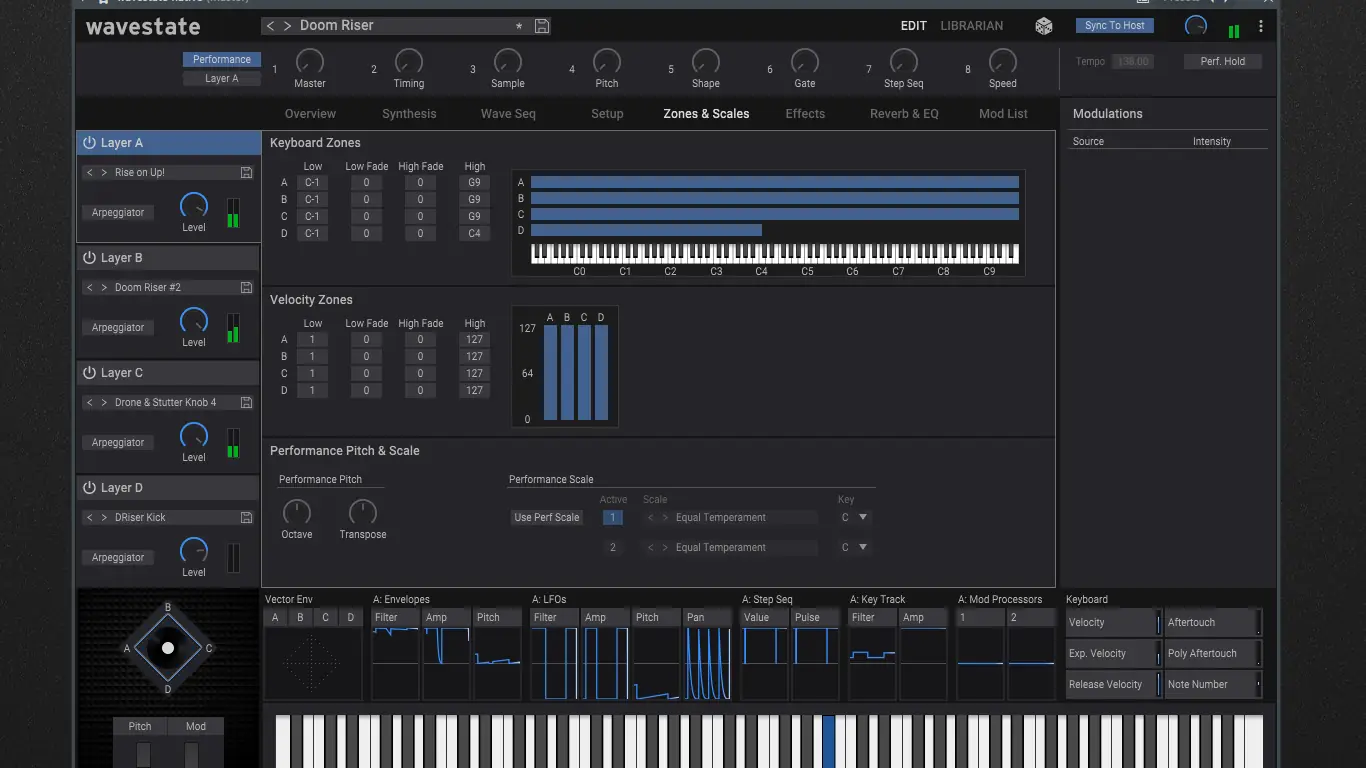Select the Layer A button under Performance
Viewport: 1366px width, 768px height.
222,79
